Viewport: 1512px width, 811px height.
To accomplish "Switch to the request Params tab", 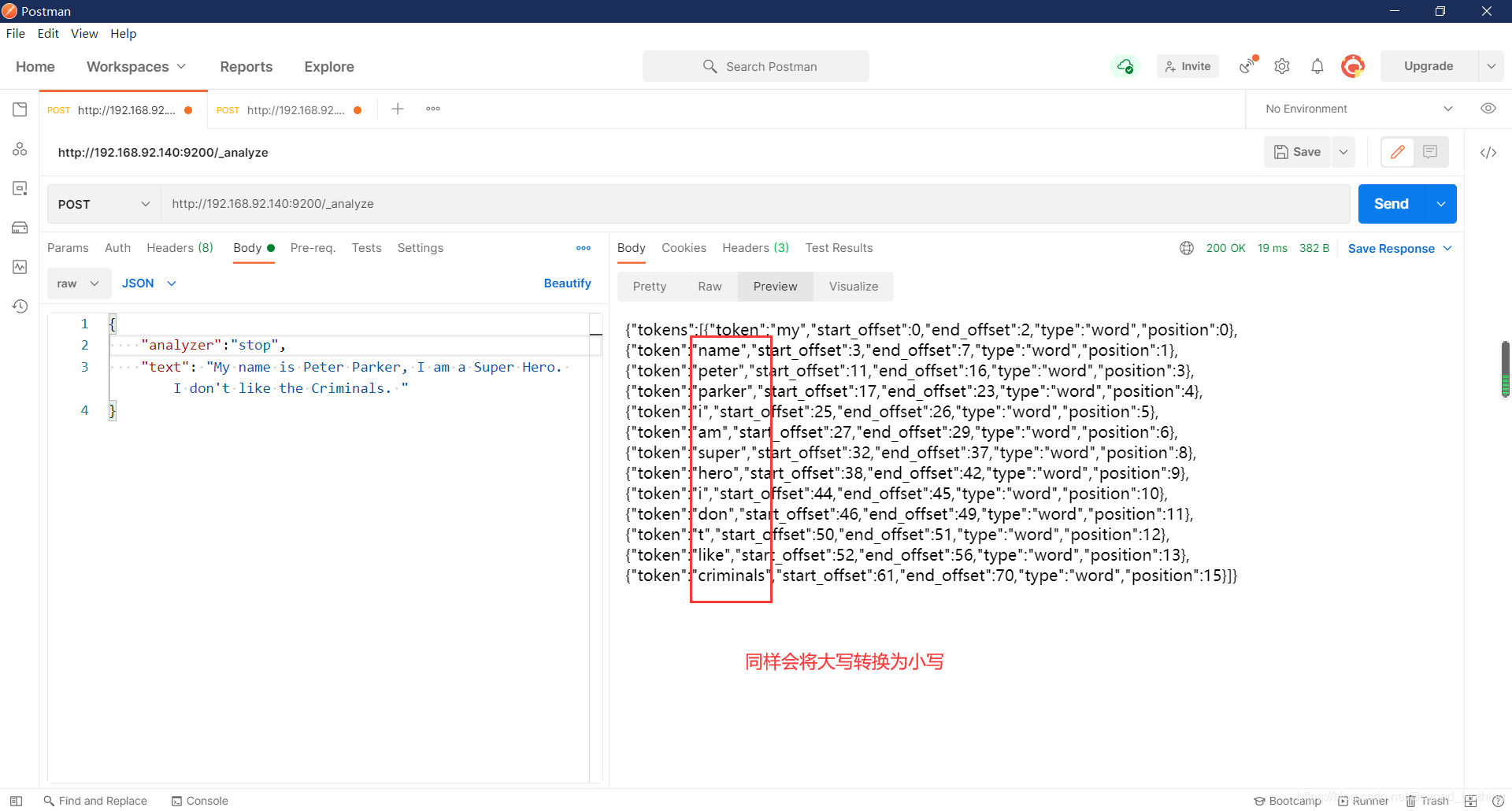I will (x=68, y=248).
